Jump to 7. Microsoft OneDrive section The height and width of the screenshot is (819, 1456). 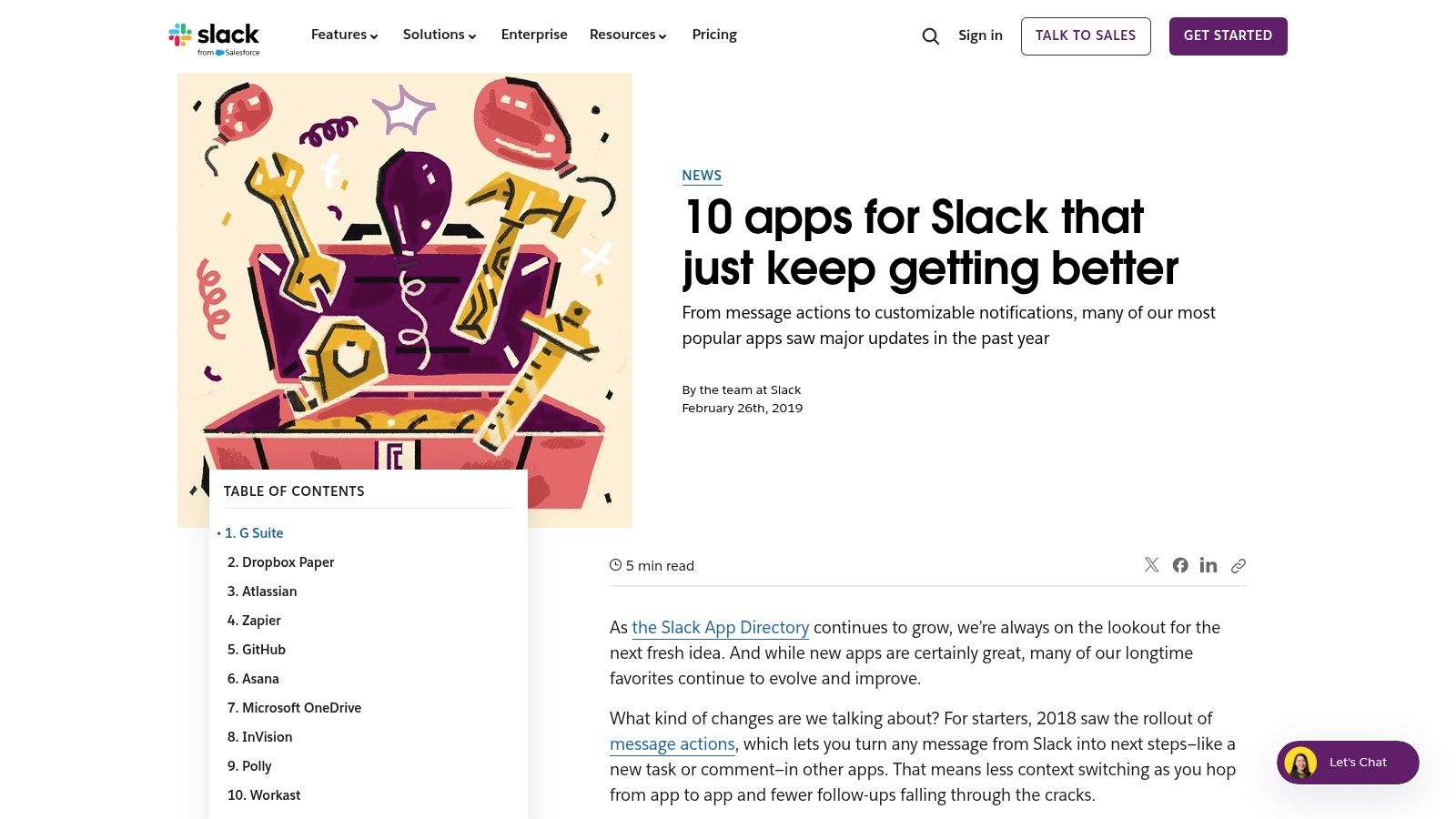(294, 708)
